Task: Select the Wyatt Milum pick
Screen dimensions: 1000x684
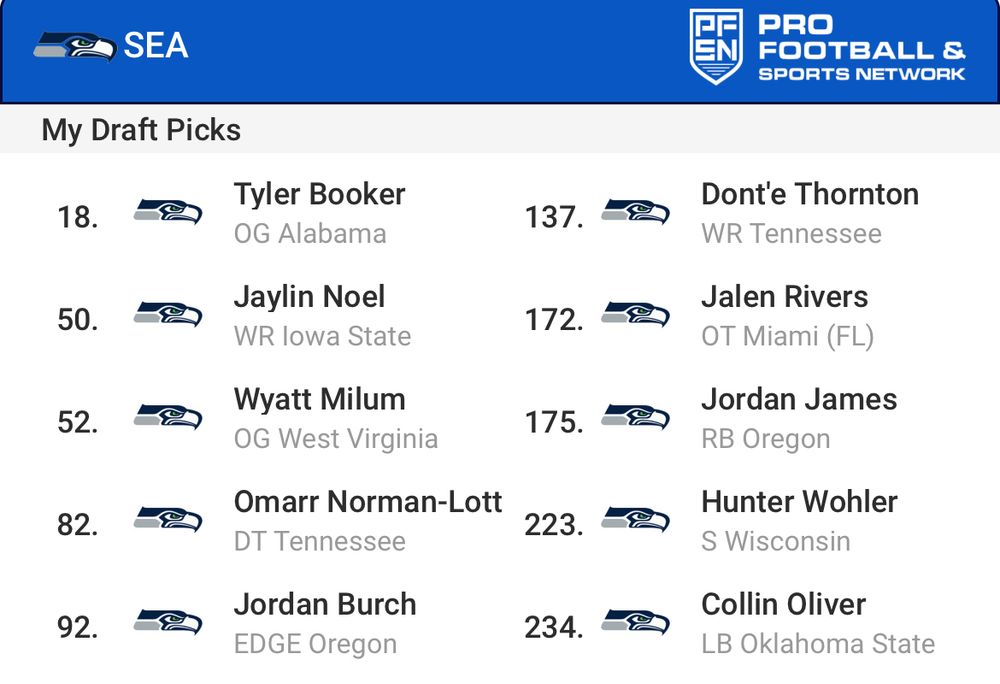Action: click(x=320, y=400)
